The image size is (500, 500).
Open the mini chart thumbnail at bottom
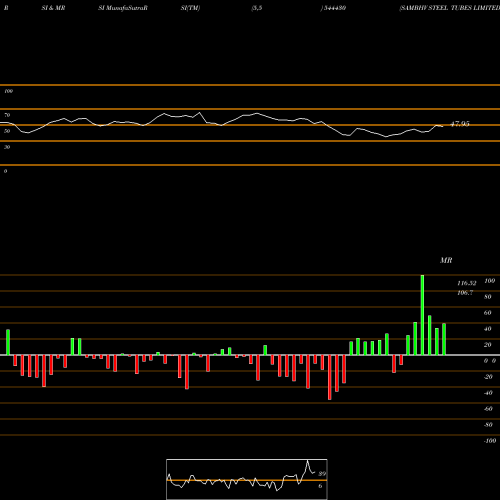(247, 479)
